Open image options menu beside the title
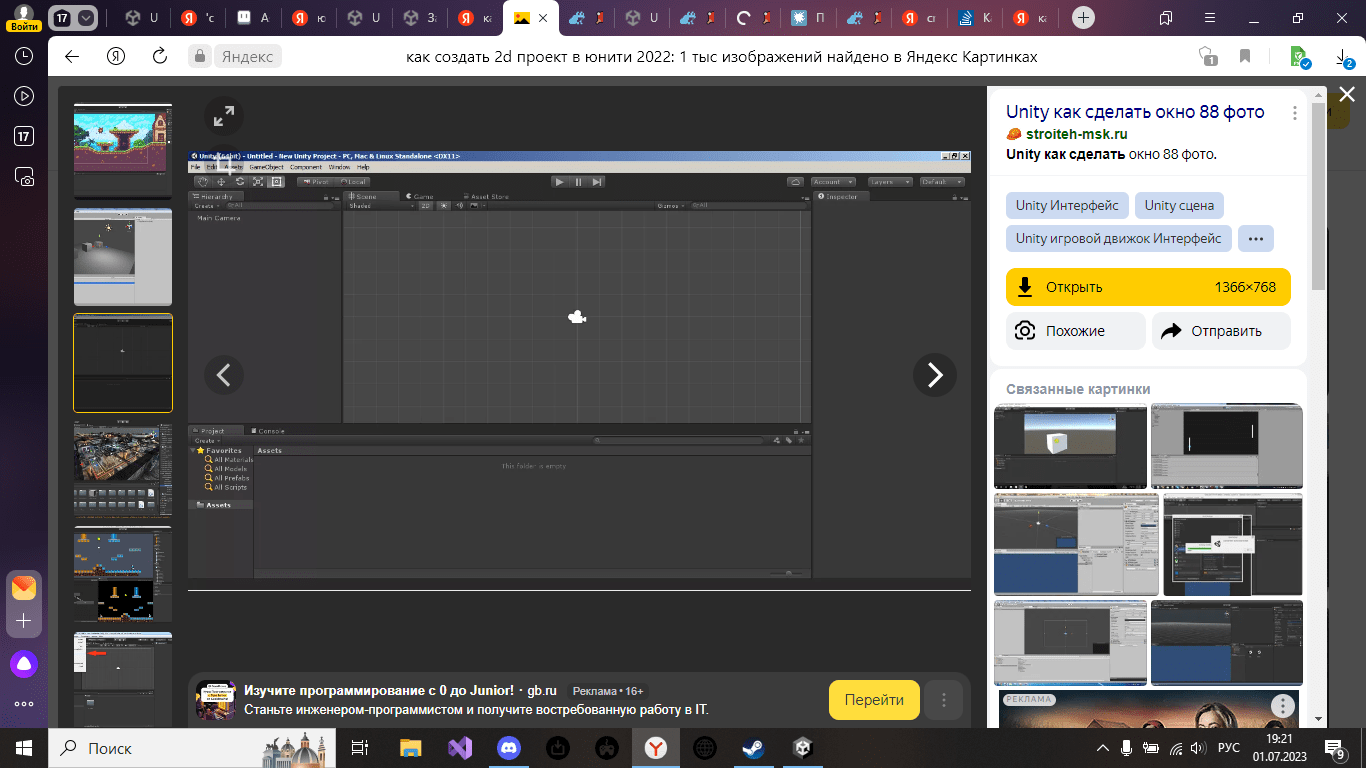Screen dimensions: 1366x768 tap(1295, 113)
